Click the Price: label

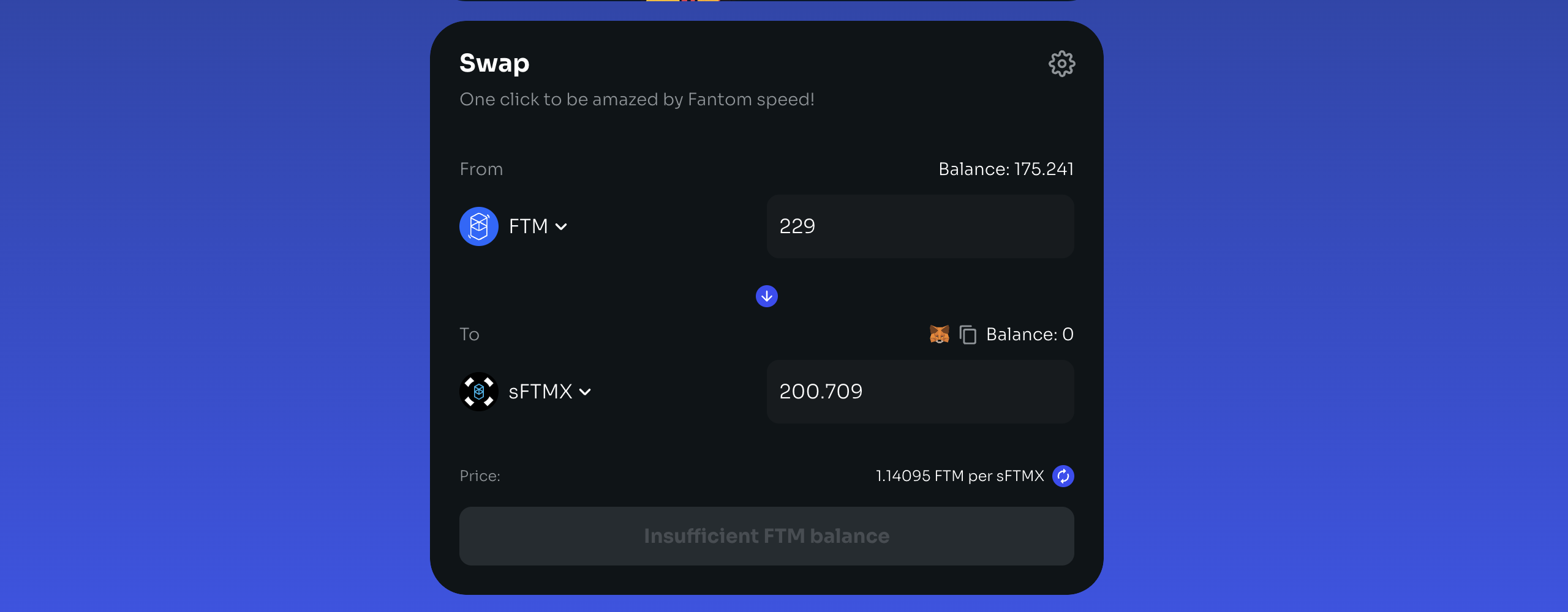coord(480,476)
